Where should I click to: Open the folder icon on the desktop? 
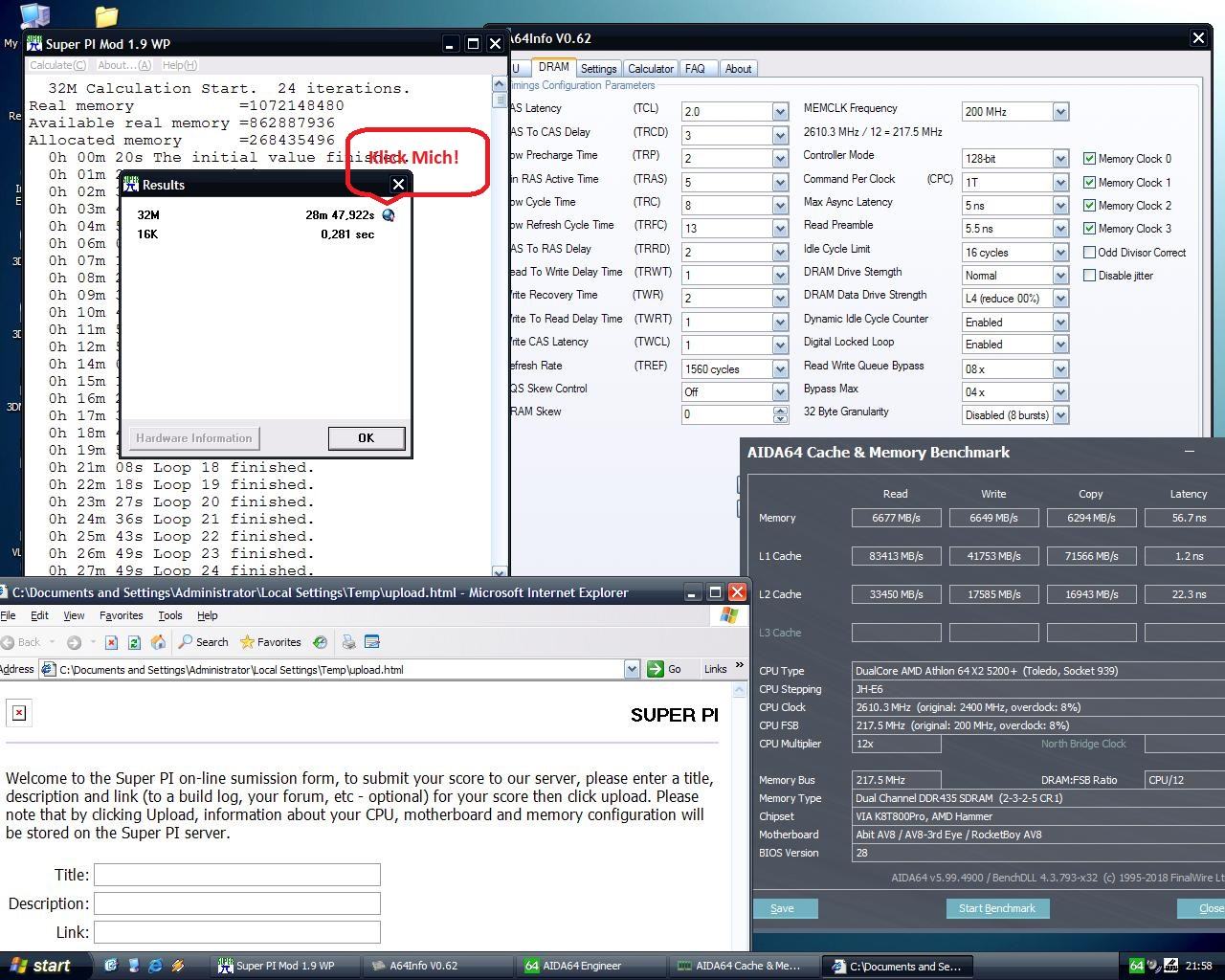(106, 16)
